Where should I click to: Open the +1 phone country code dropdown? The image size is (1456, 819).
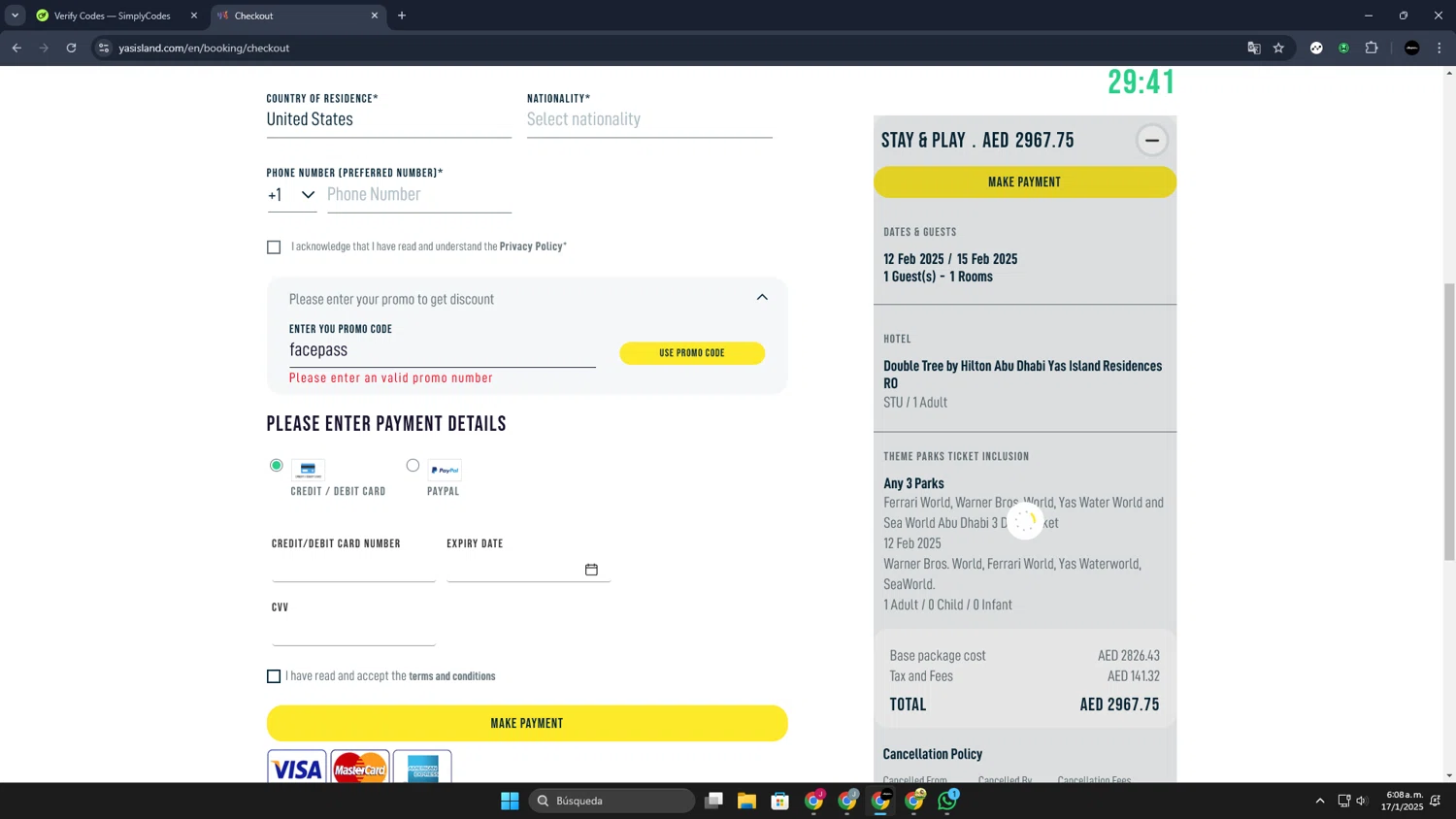point(291,195)
